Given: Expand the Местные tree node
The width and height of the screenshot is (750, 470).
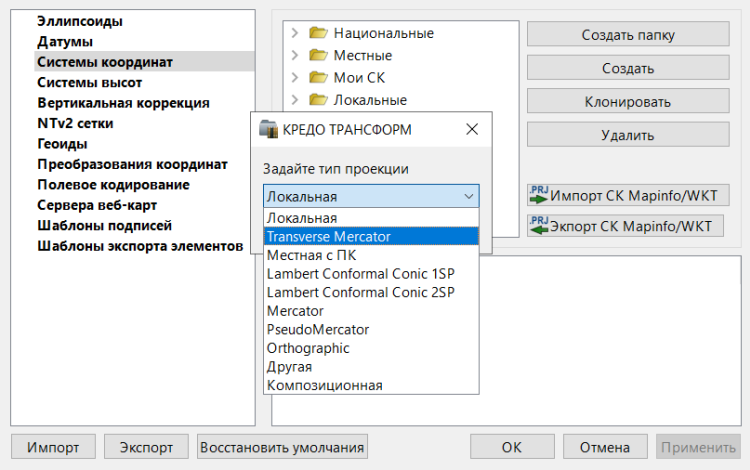Looking at the screenshot, I should (295, 55).
